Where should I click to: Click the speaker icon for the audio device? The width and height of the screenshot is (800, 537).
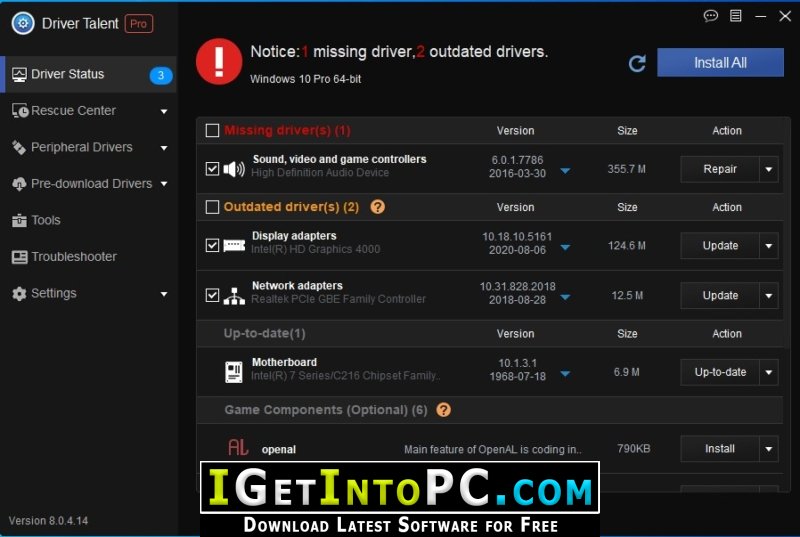[234, 169]
